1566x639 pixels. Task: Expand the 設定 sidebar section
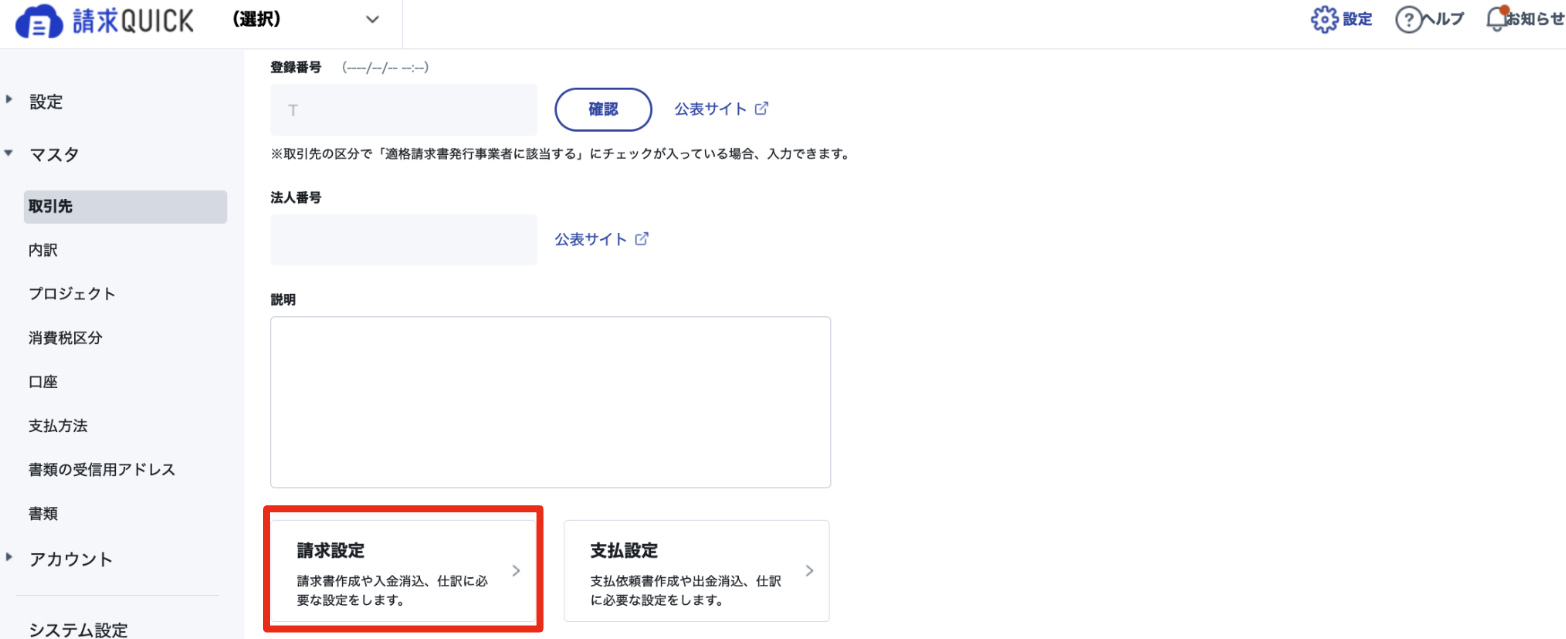(x=9, y=99)
